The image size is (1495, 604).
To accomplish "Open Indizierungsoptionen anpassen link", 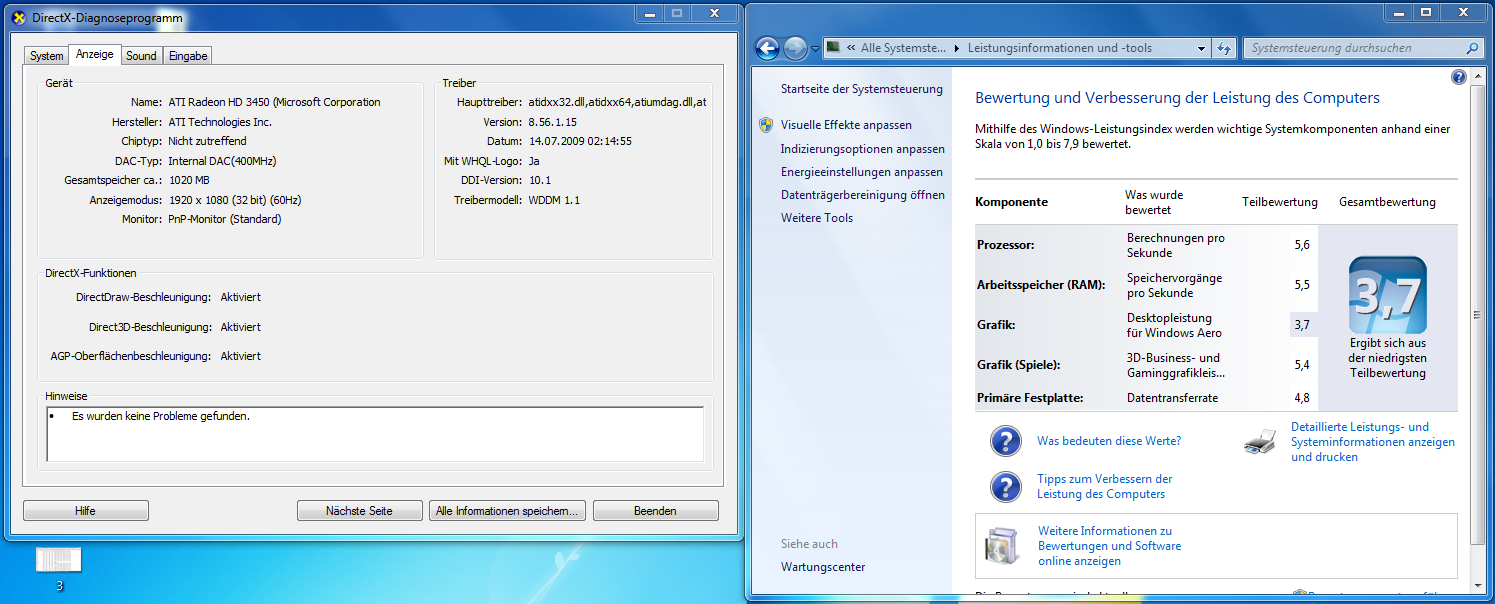I will [863, 149].
